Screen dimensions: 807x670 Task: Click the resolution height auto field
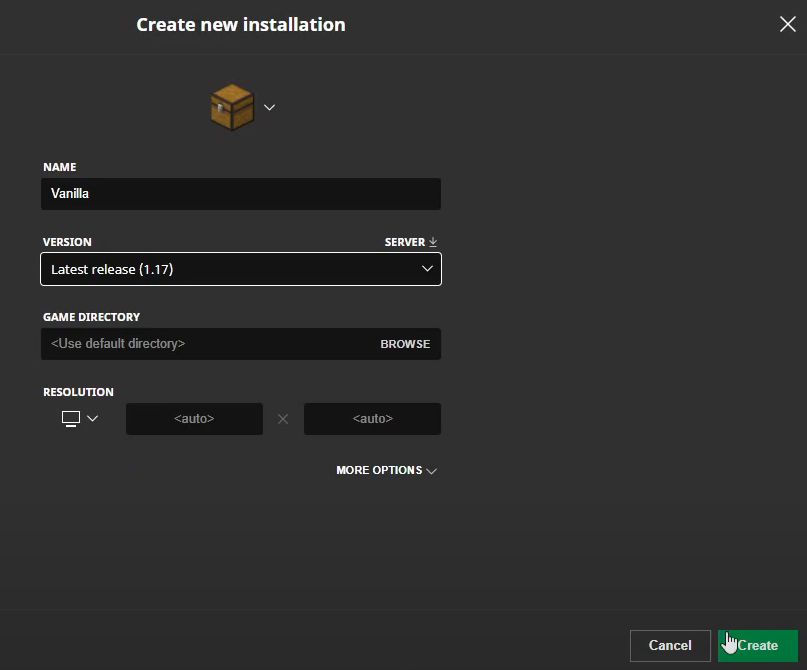click(373, 419)
